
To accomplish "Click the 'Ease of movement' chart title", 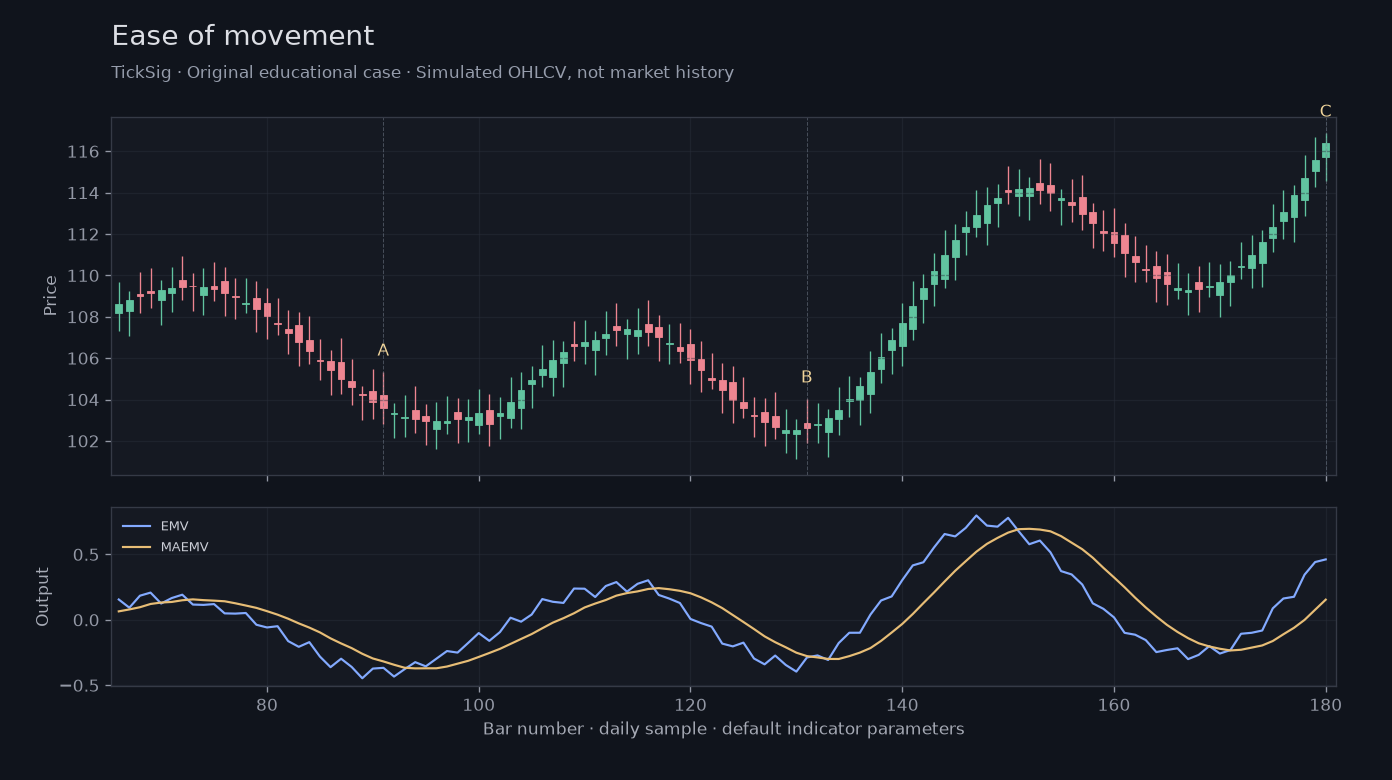I will 243,37.
